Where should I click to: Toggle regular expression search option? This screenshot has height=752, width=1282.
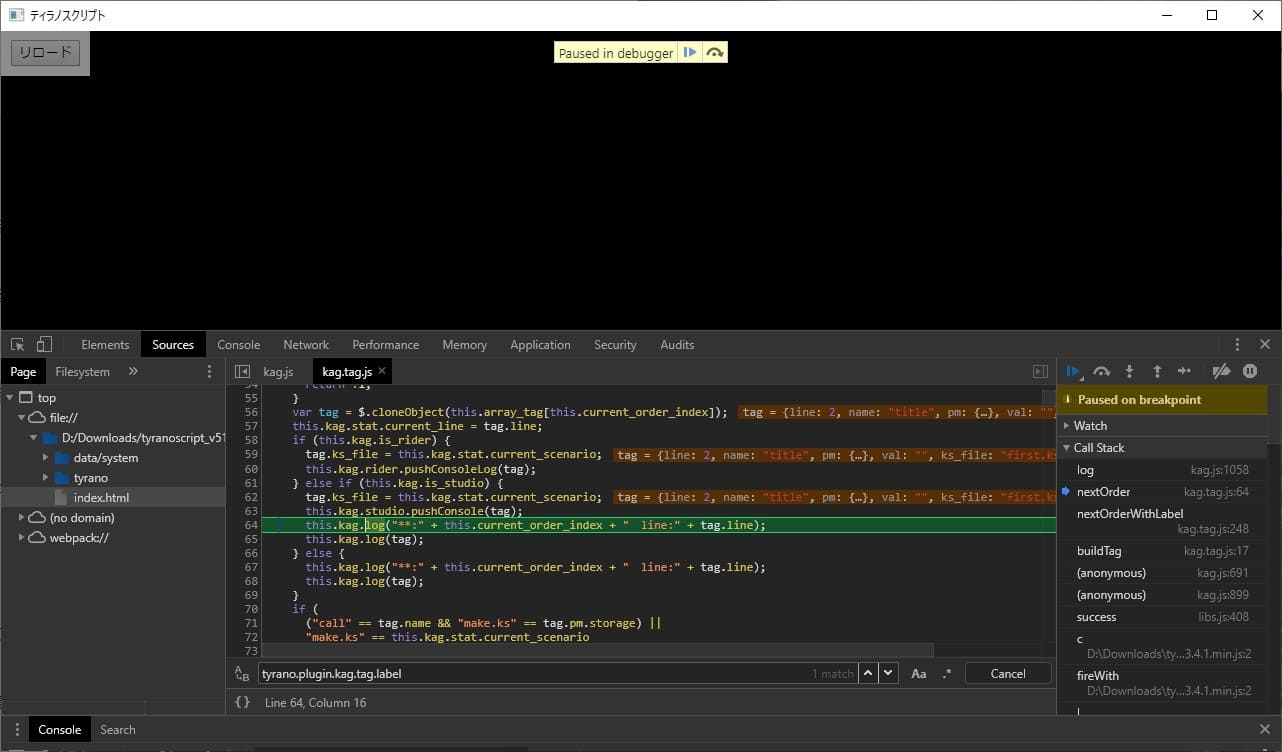tap(946, 674)
